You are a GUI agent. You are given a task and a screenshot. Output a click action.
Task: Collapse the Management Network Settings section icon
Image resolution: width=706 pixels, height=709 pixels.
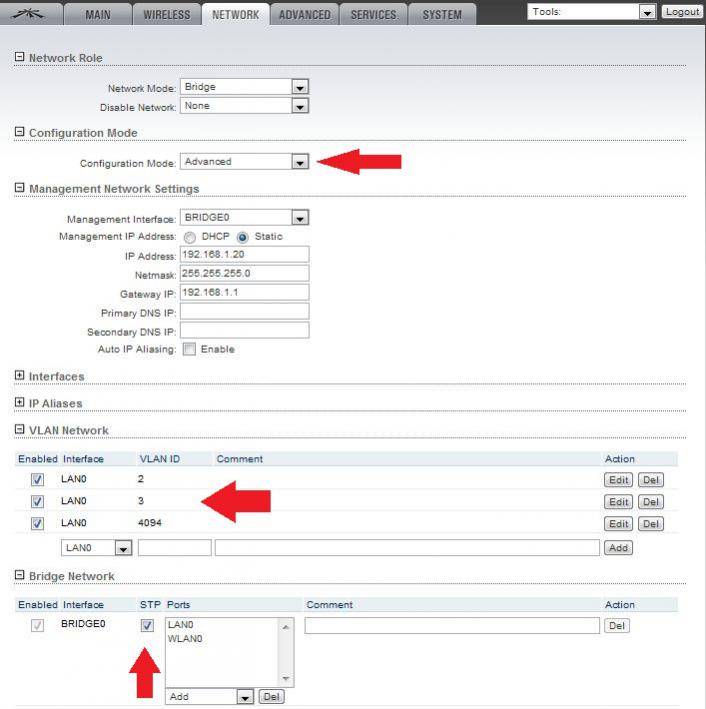pos(19,188)
